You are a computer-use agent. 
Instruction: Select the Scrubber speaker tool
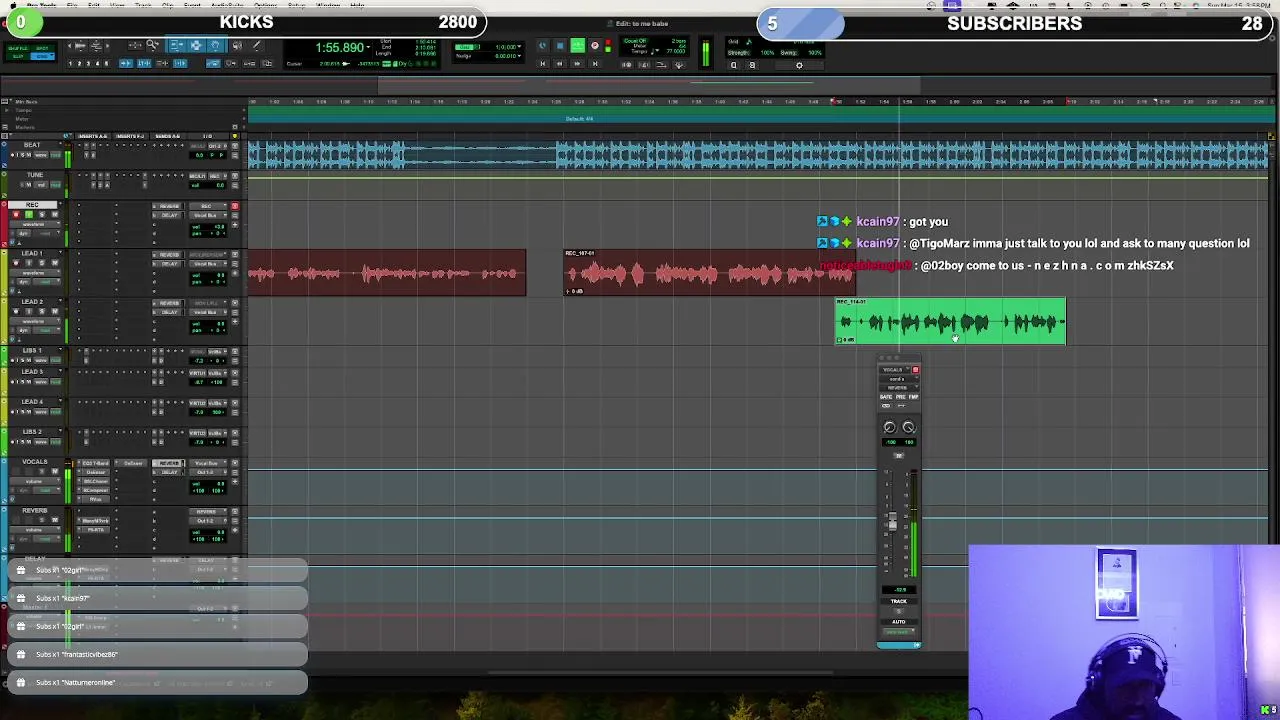coord(237,46)
